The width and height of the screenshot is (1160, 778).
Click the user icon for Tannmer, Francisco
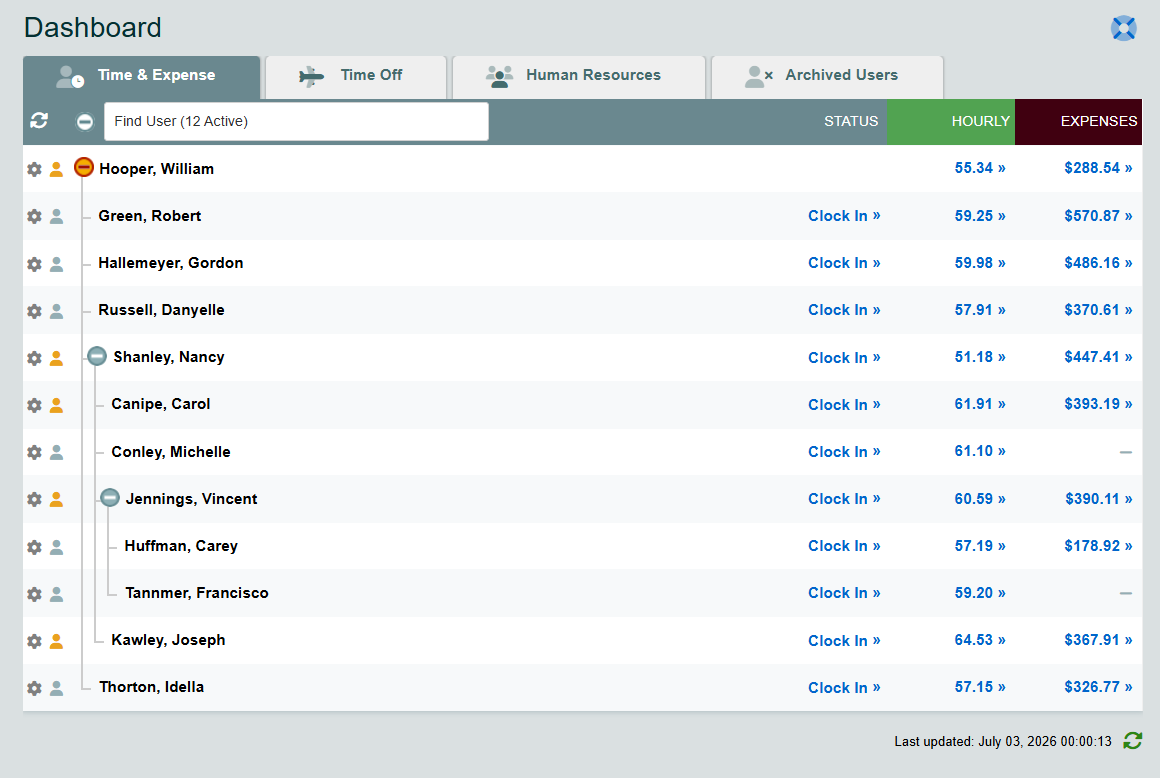[x=56, y=594]
